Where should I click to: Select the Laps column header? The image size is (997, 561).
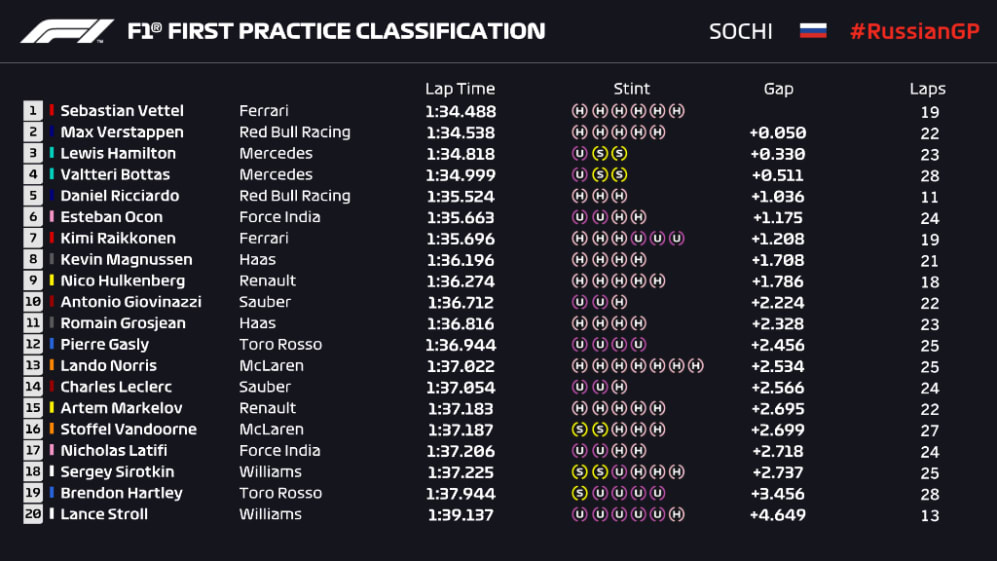pyautogui.click(x=927, y=89)
